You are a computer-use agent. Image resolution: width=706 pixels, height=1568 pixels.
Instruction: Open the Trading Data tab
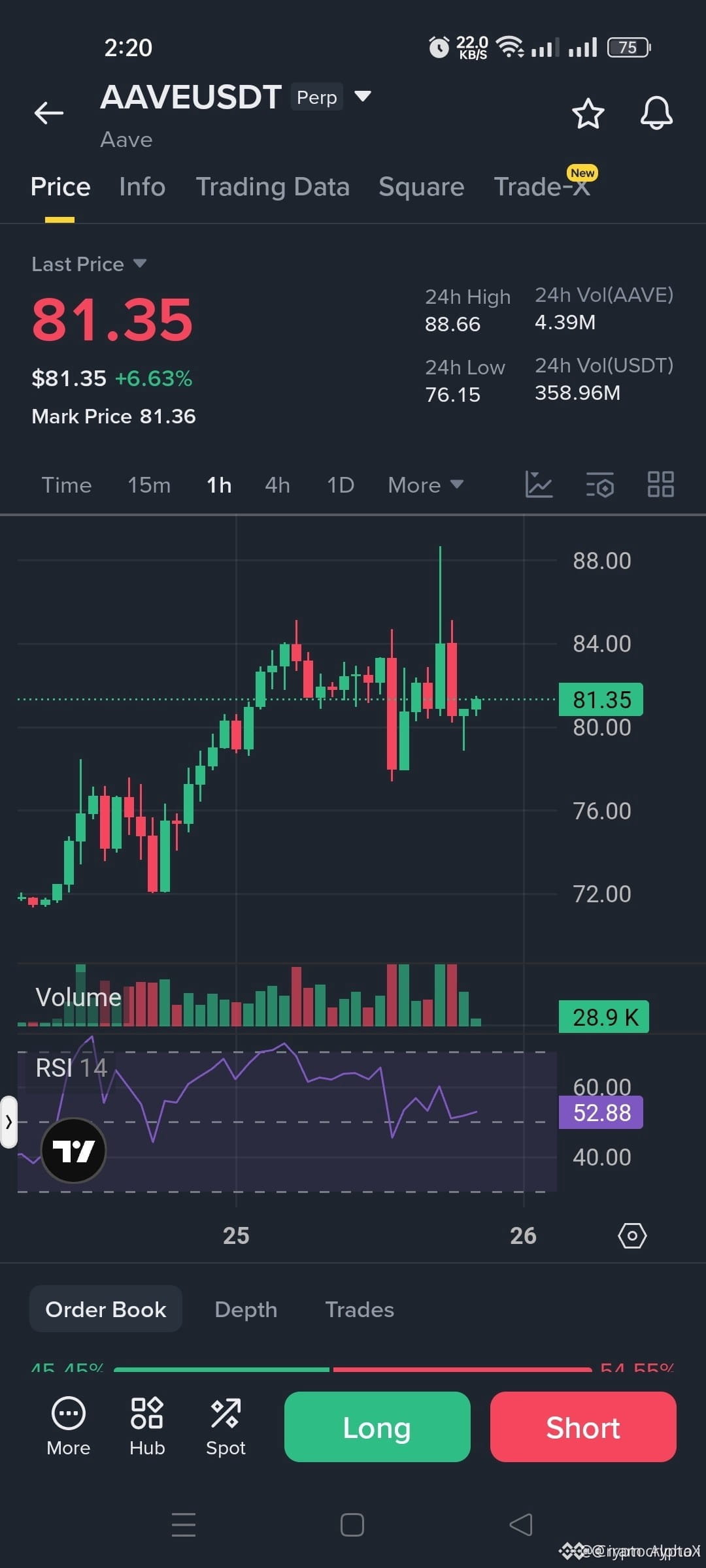[x=273, y=187]
